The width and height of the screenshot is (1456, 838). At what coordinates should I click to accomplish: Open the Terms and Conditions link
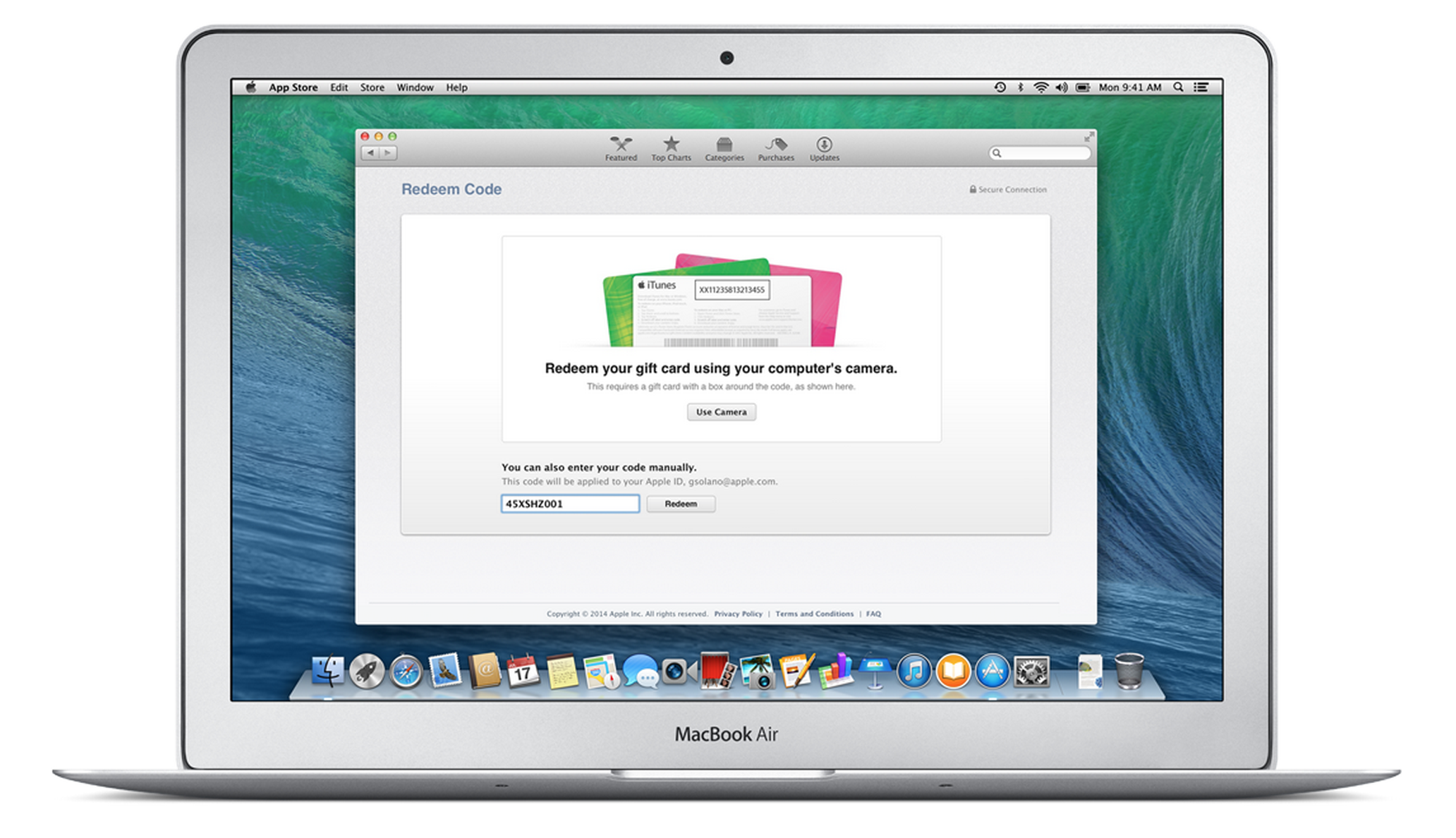coord(814,614)
